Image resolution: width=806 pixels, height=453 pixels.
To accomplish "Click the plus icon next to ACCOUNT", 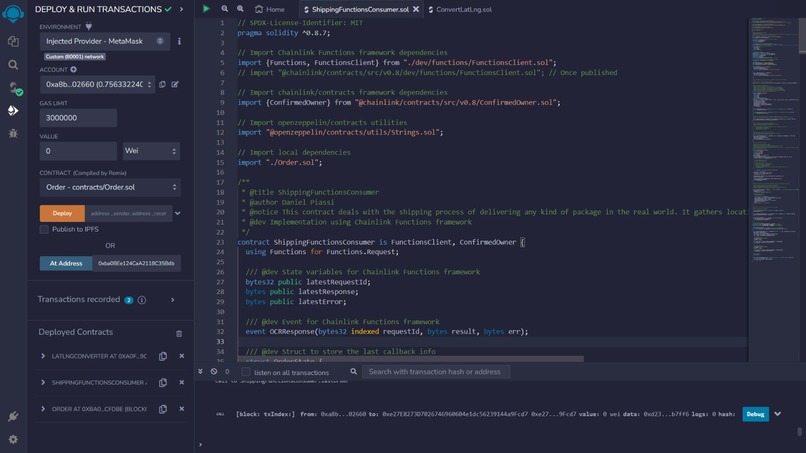I will click(x=74, y=69).
